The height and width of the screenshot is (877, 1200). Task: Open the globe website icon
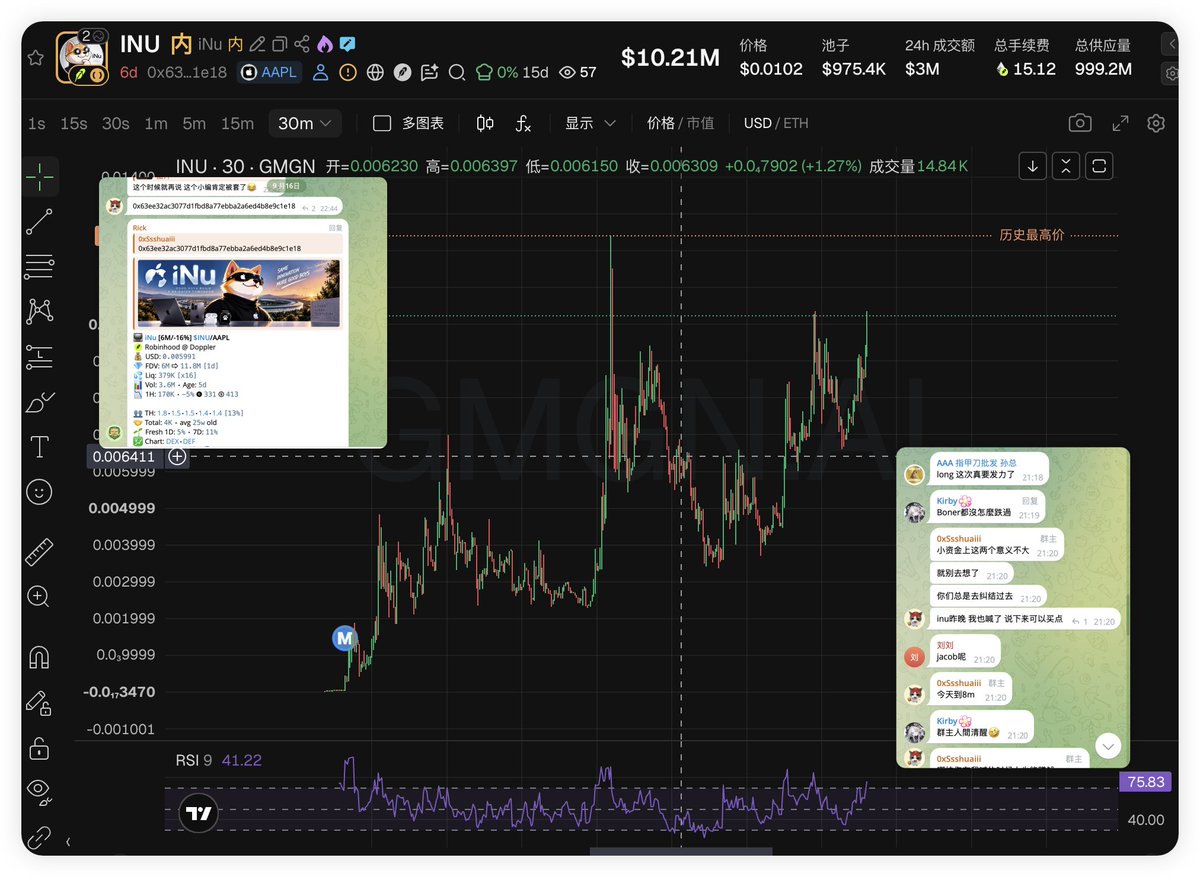click(x=375, y=72)
